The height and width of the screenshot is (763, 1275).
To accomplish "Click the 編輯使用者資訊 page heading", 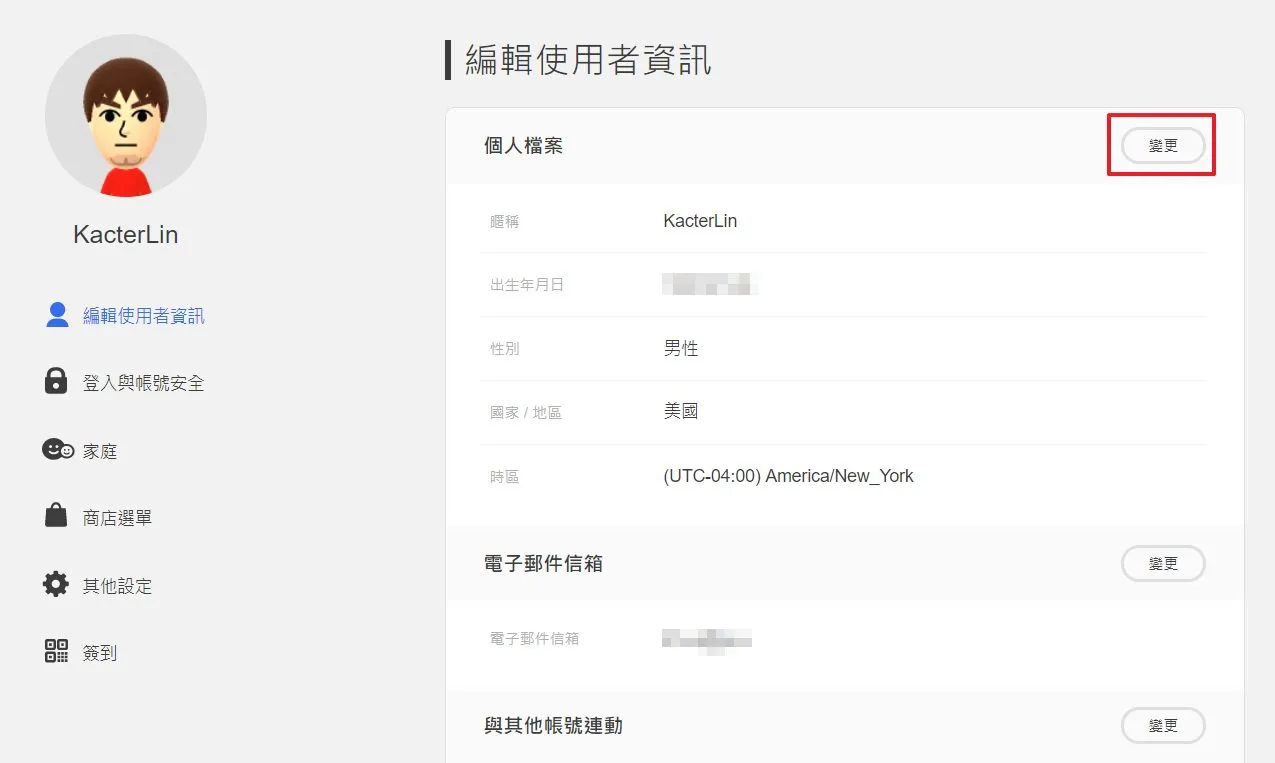I will tap(588, 60).
